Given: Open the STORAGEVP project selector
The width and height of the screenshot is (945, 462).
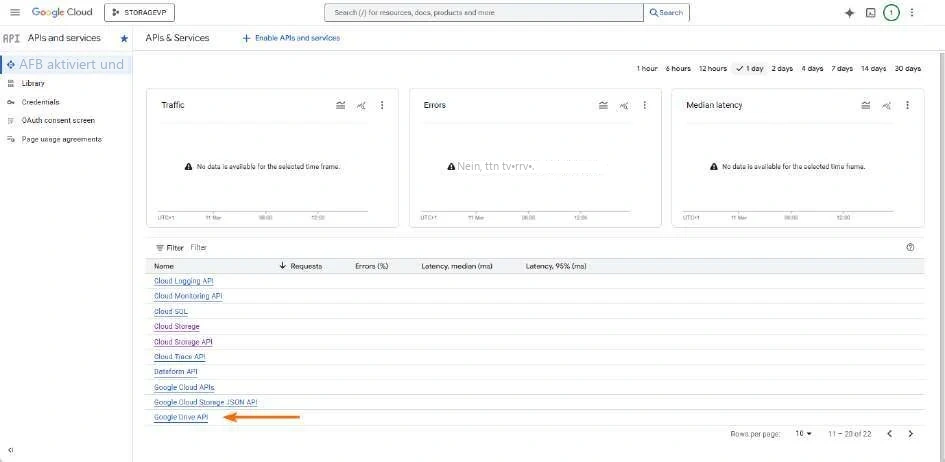Looking at the screenshot, I should point(139,12).
